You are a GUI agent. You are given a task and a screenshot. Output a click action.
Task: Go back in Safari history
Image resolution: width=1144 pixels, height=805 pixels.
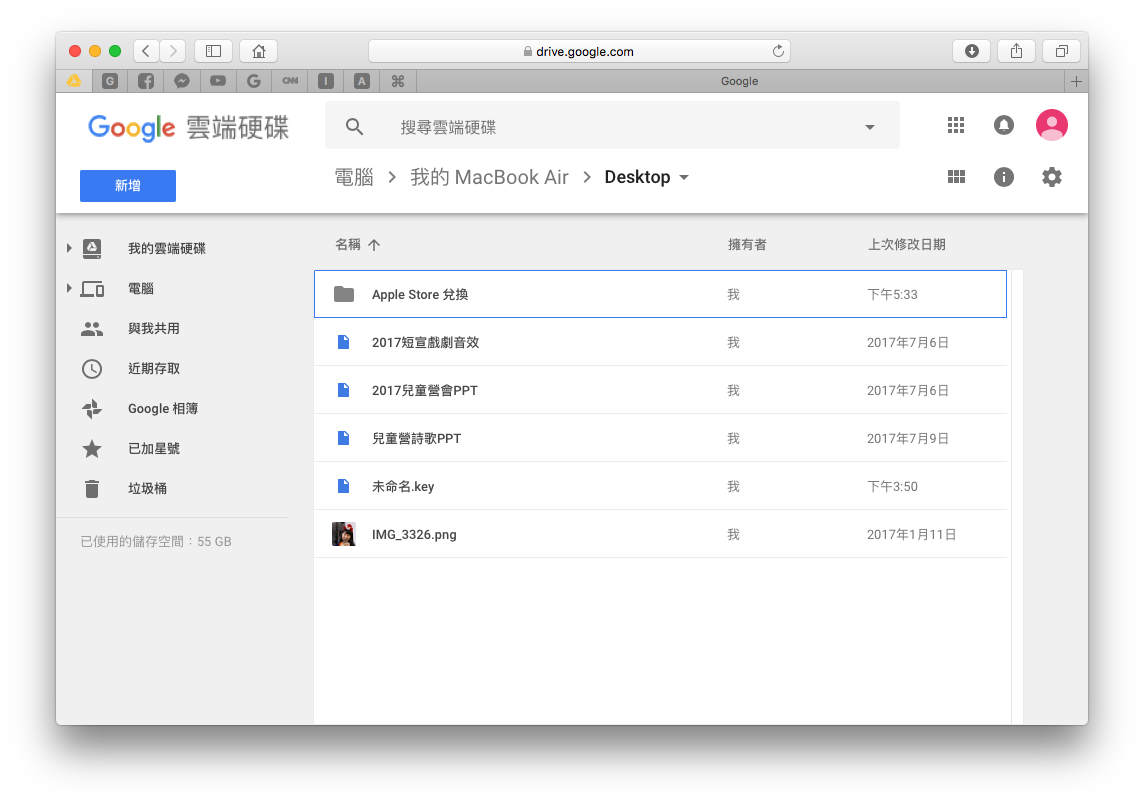[x=146, y=51]
